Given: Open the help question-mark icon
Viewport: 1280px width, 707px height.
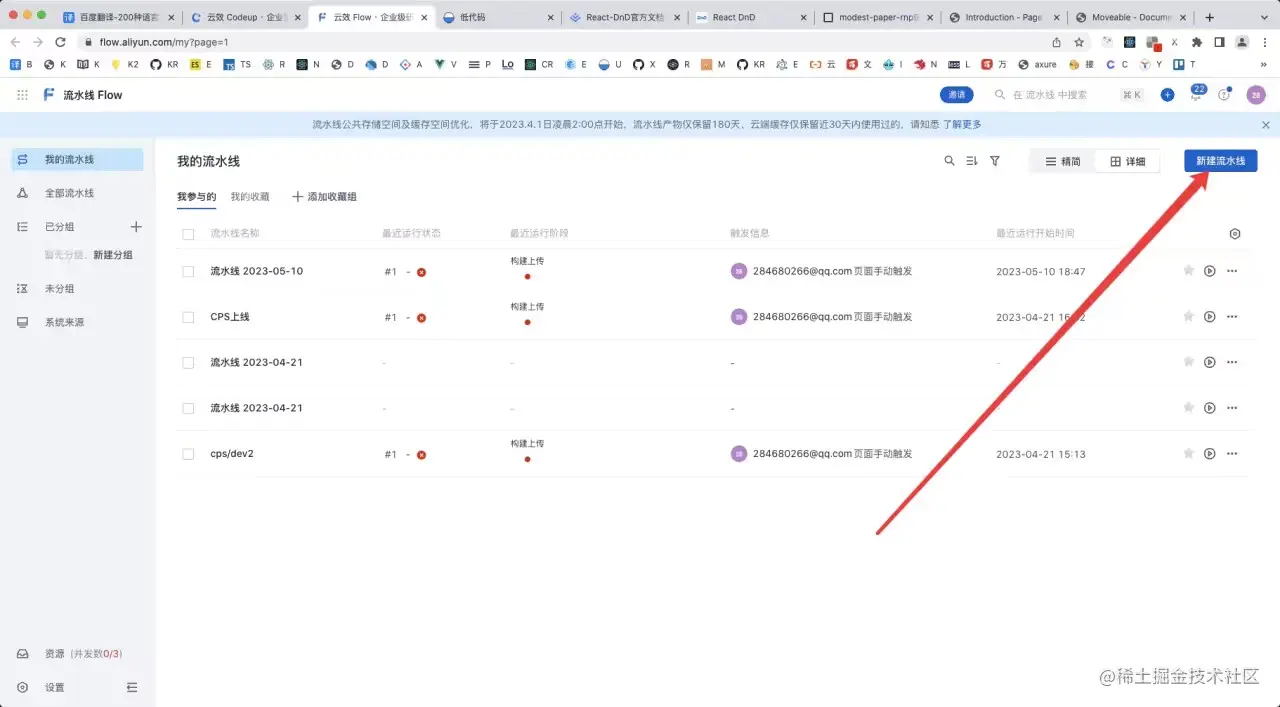Looking at the screenshot, I should click(1224, 95).
